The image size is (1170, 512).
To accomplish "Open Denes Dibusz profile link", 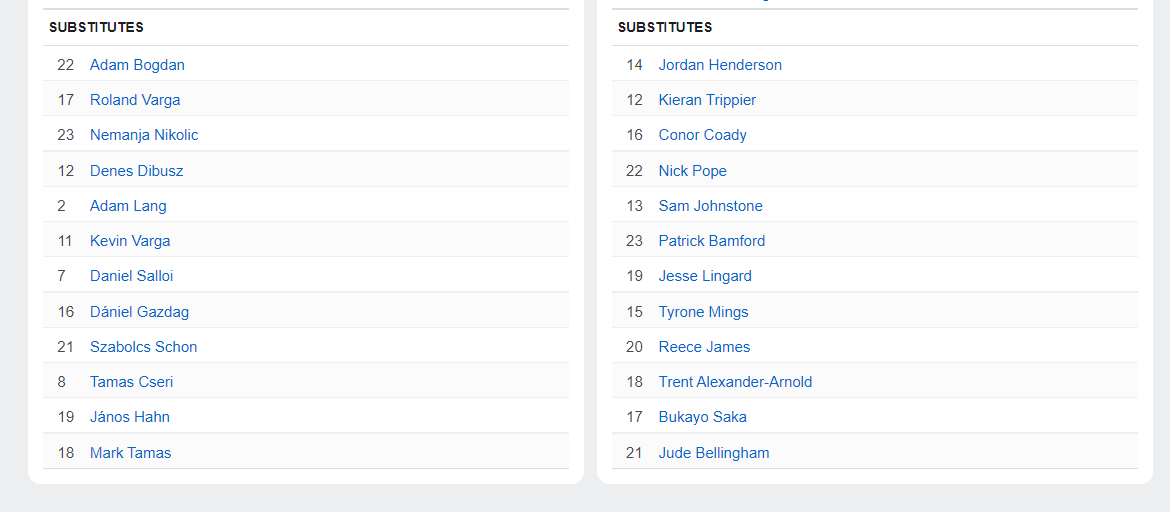I will tap(136, 171).
